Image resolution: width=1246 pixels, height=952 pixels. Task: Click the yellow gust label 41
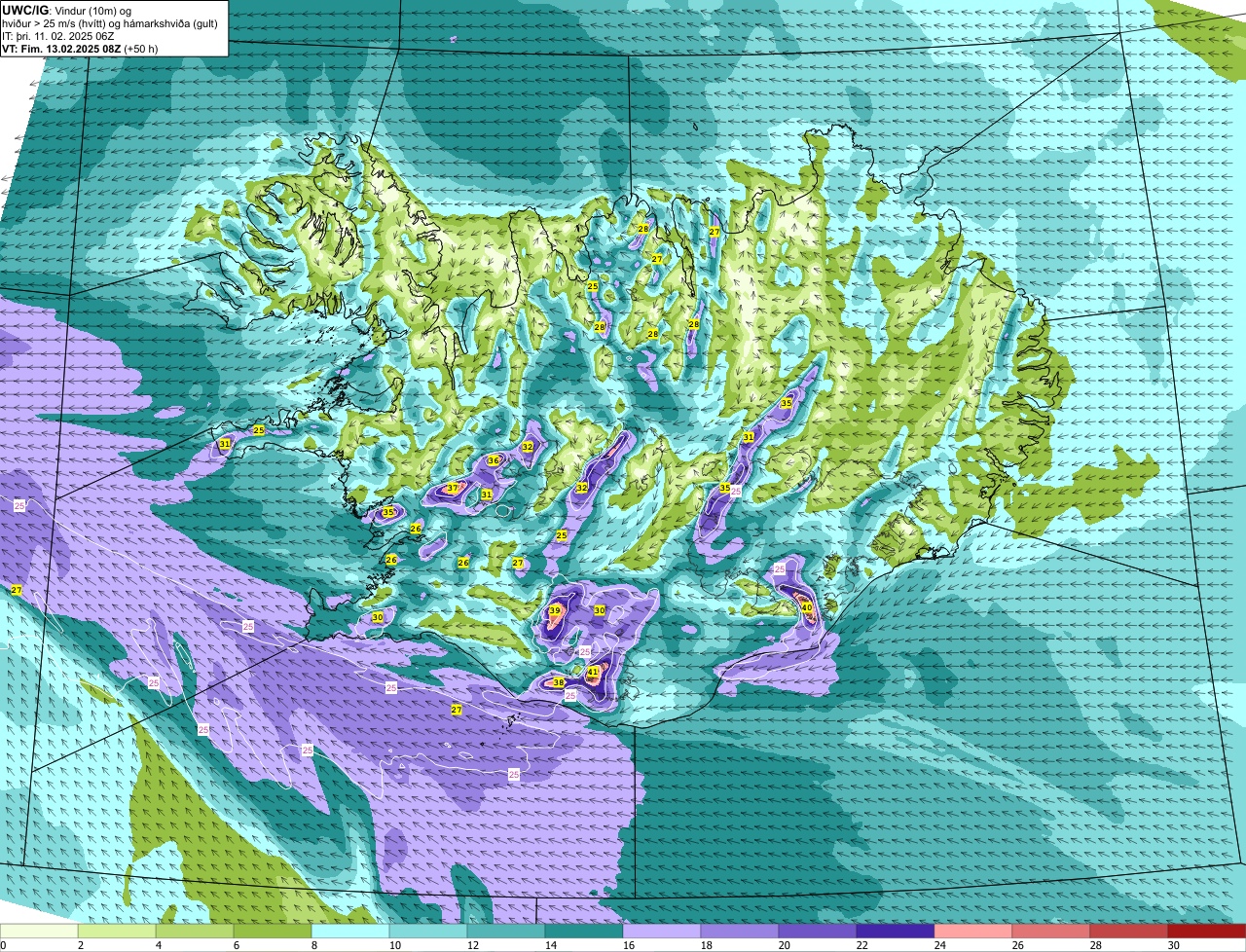(x=592, y=672)
